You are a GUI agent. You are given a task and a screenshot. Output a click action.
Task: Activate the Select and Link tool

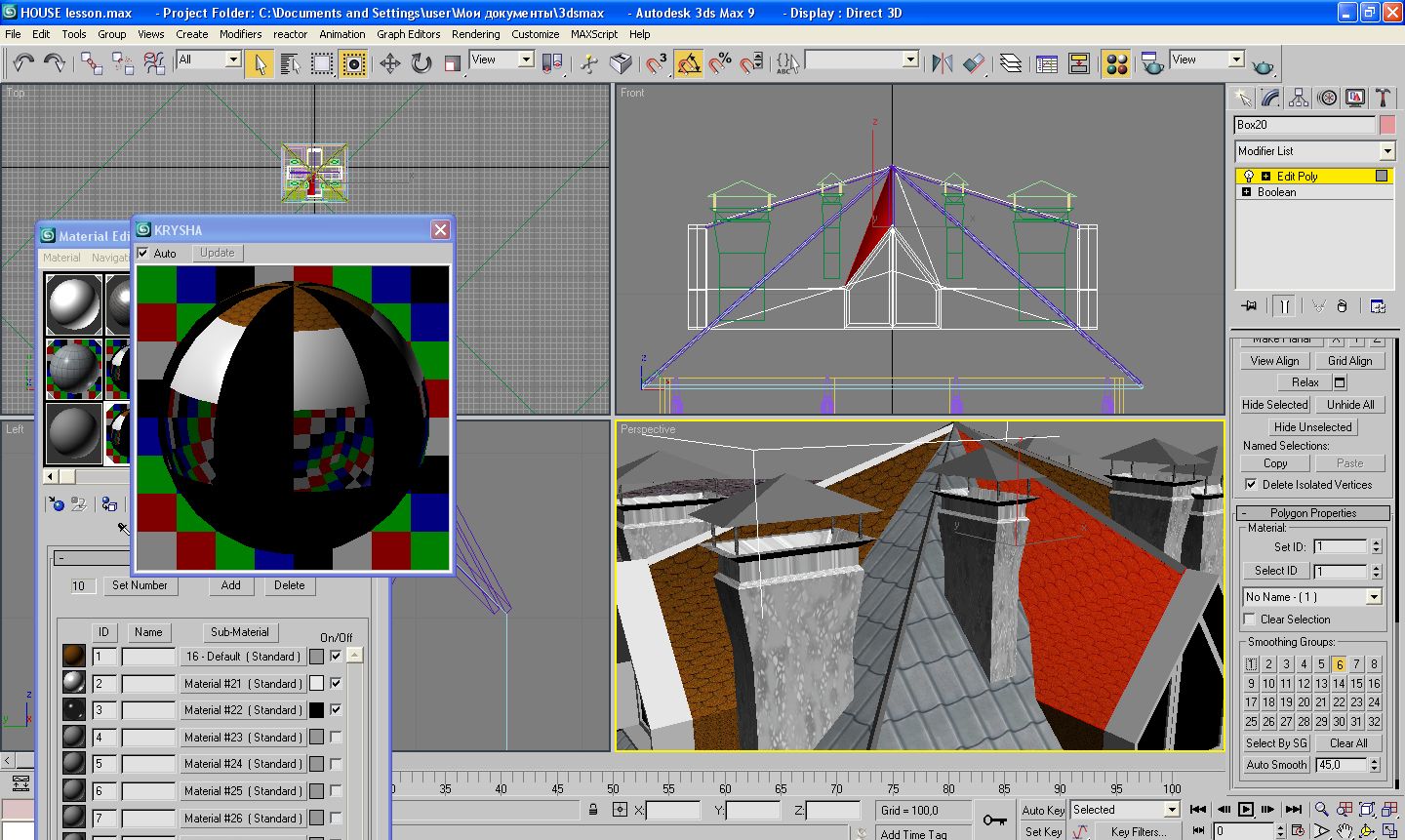(x=91, y=63)
